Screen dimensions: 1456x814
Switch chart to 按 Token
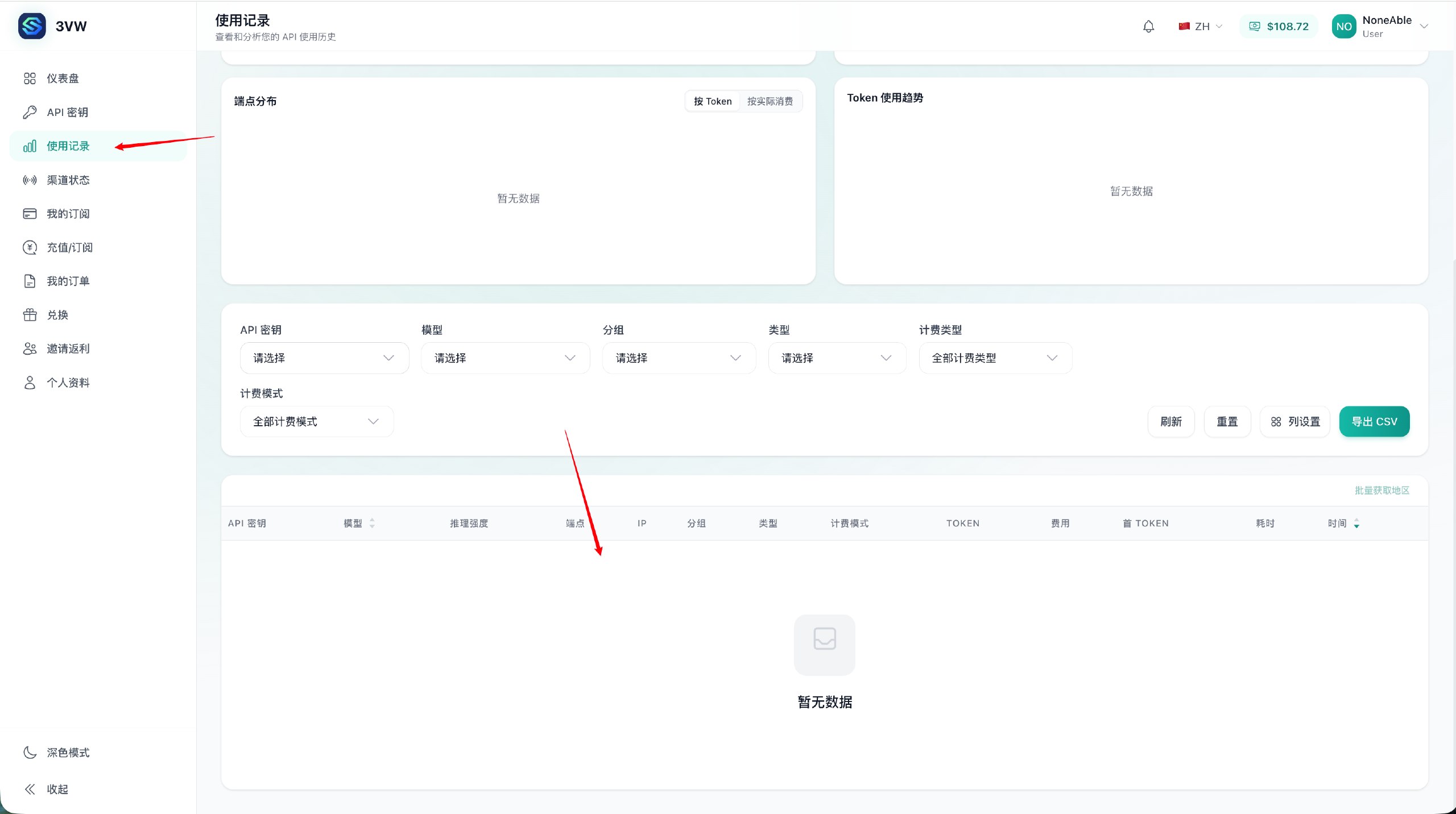713,101
